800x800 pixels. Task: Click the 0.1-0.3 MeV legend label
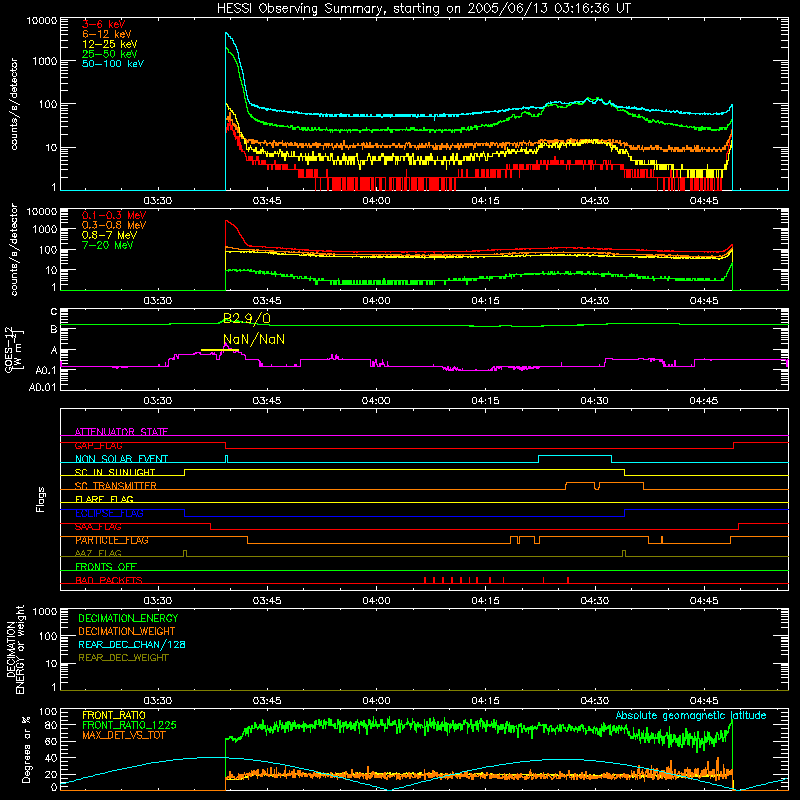tap(114, 215)
